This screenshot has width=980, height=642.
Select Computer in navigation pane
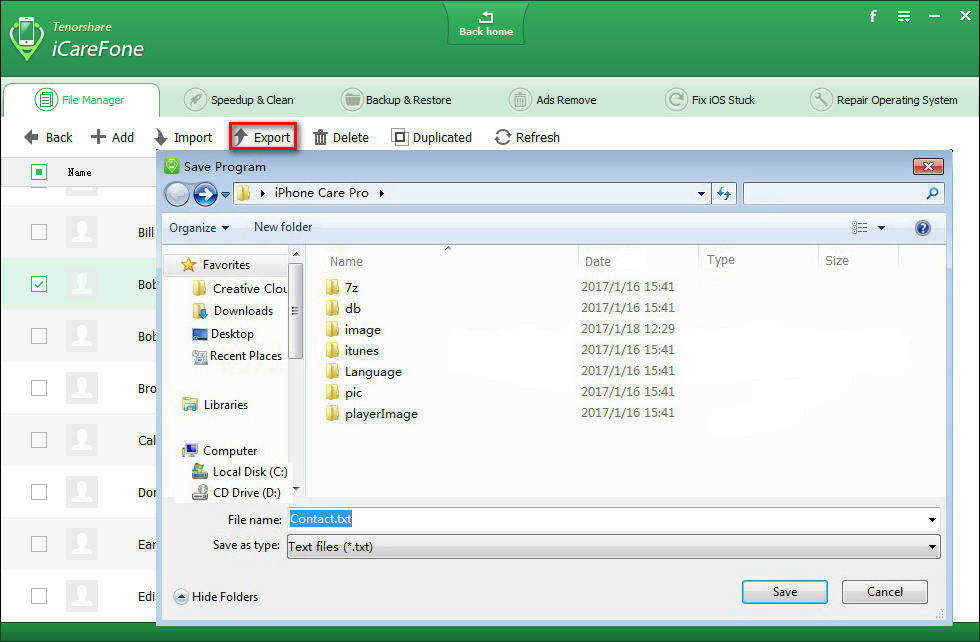(x=219, y=450)
